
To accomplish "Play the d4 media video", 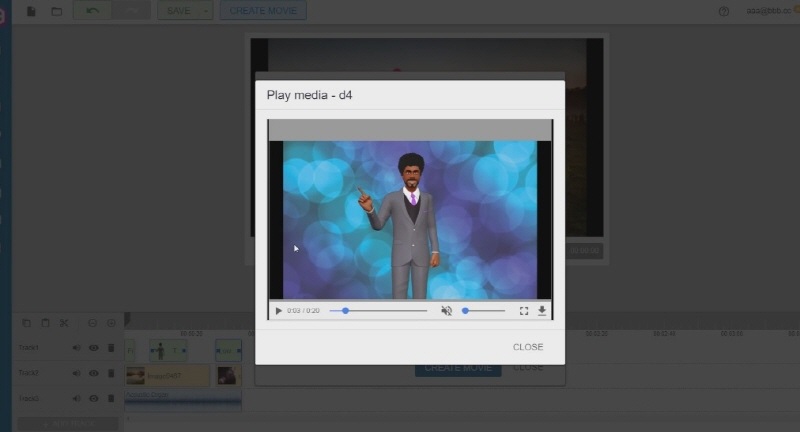I will coord(279,311).
